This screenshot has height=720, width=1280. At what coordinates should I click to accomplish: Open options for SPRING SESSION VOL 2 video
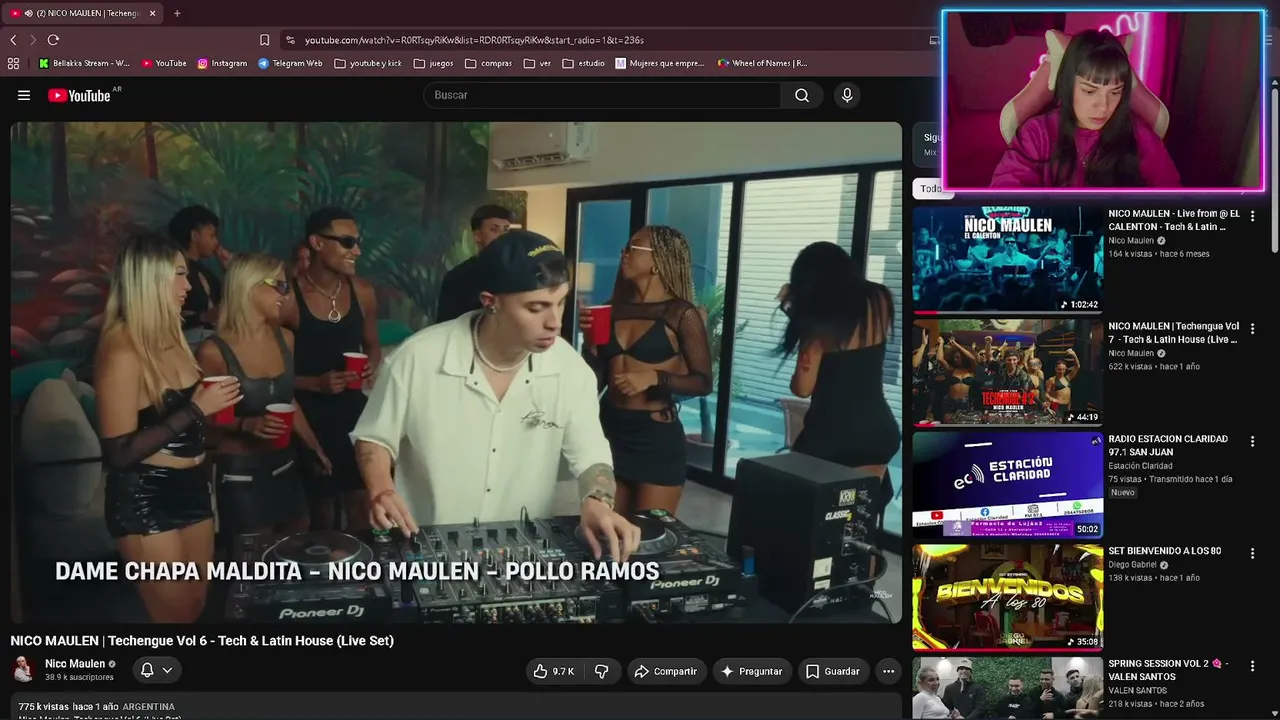(x=1252, y=666)
